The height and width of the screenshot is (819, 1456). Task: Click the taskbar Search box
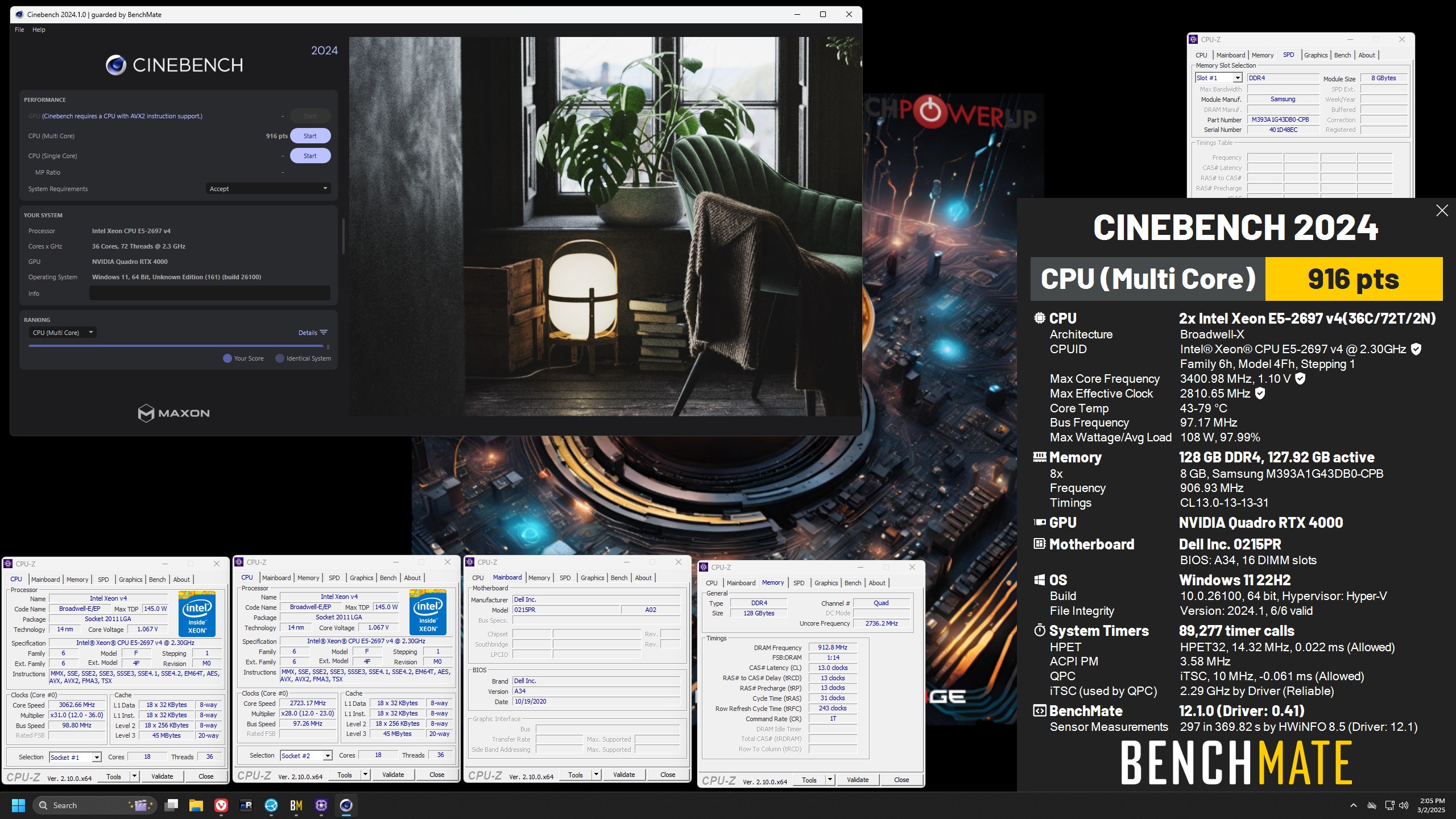coord(96,805)
